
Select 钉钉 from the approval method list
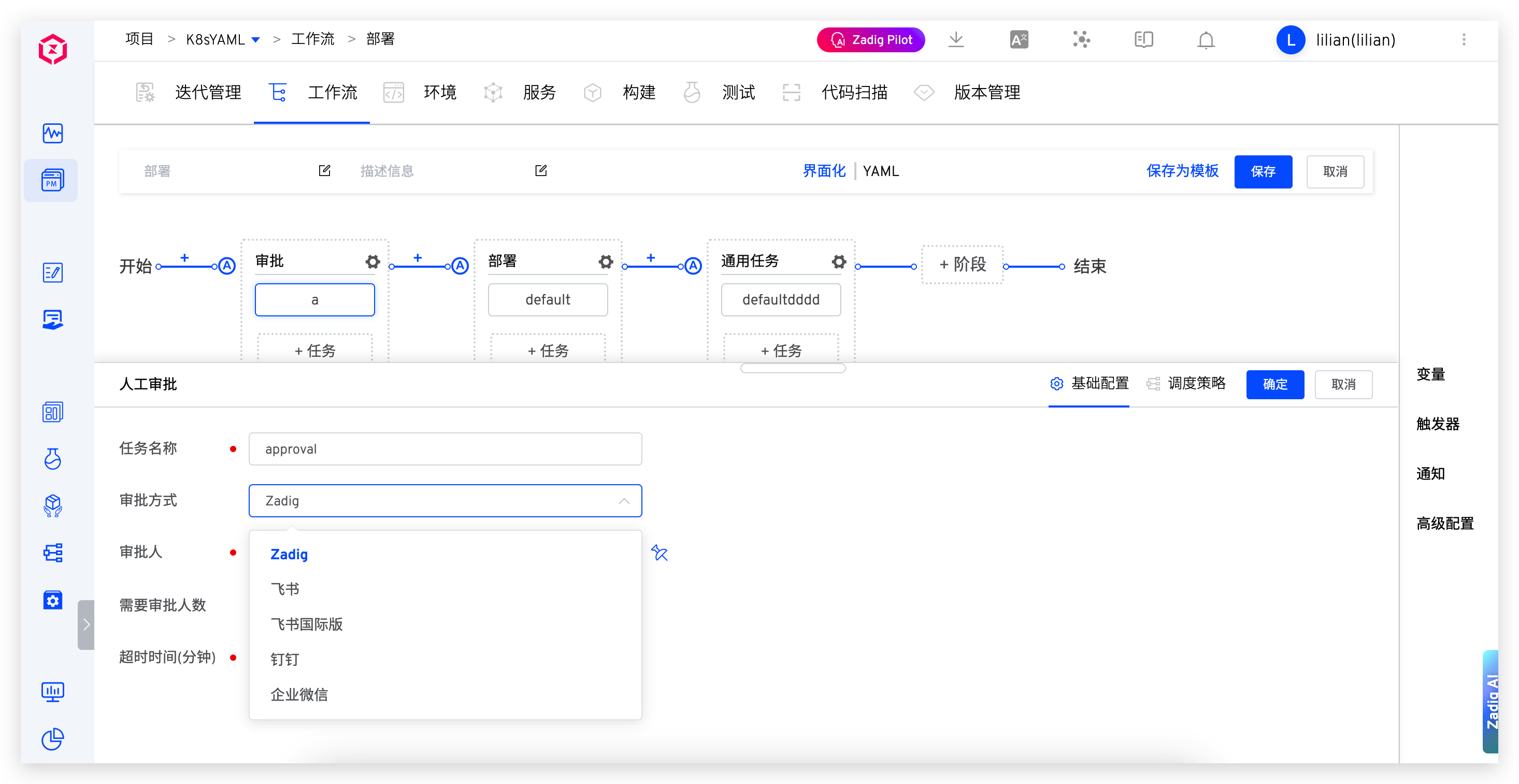click(285, 659)
